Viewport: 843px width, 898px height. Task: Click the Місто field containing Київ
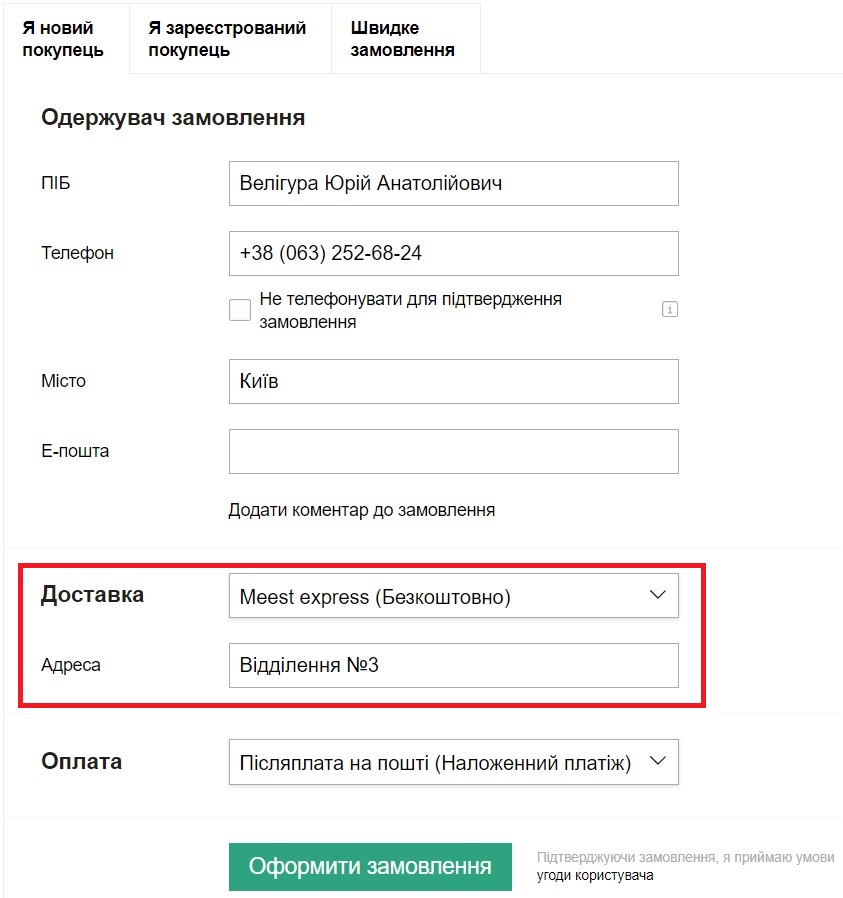click(454, 381)
